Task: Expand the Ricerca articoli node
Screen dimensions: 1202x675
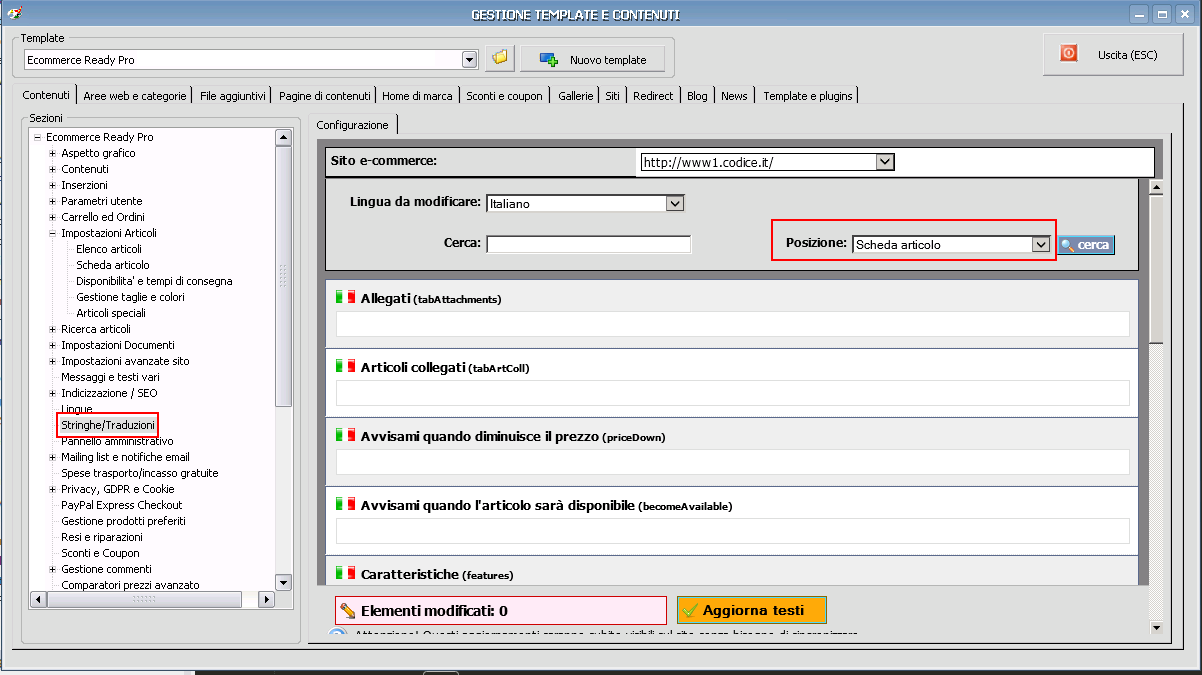Action: pos(52,329)
